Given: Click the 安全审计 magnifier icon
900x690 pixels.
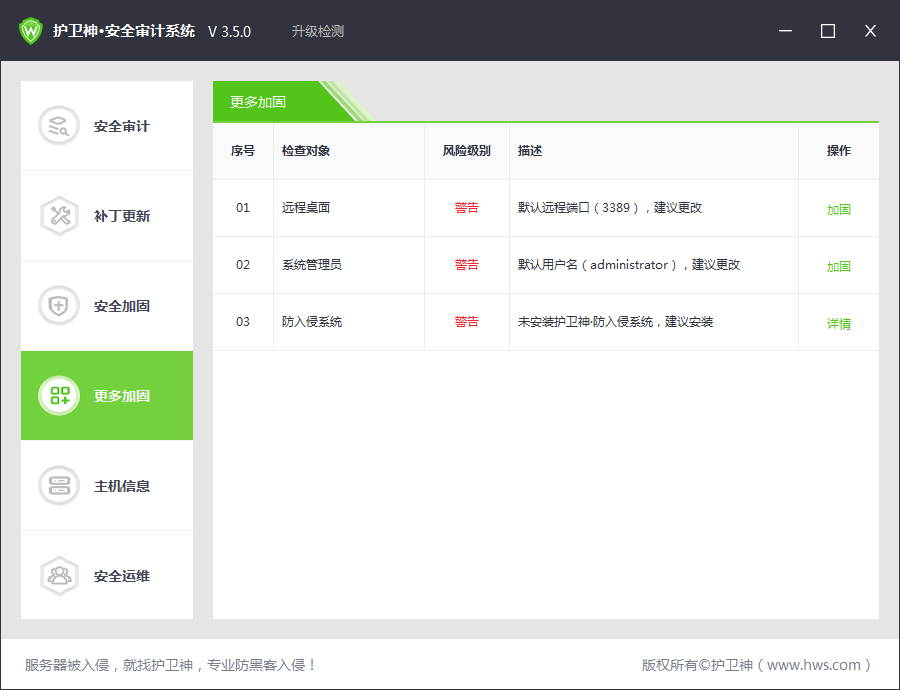Looking at the screenshot, I should click(x=59, y=126).
